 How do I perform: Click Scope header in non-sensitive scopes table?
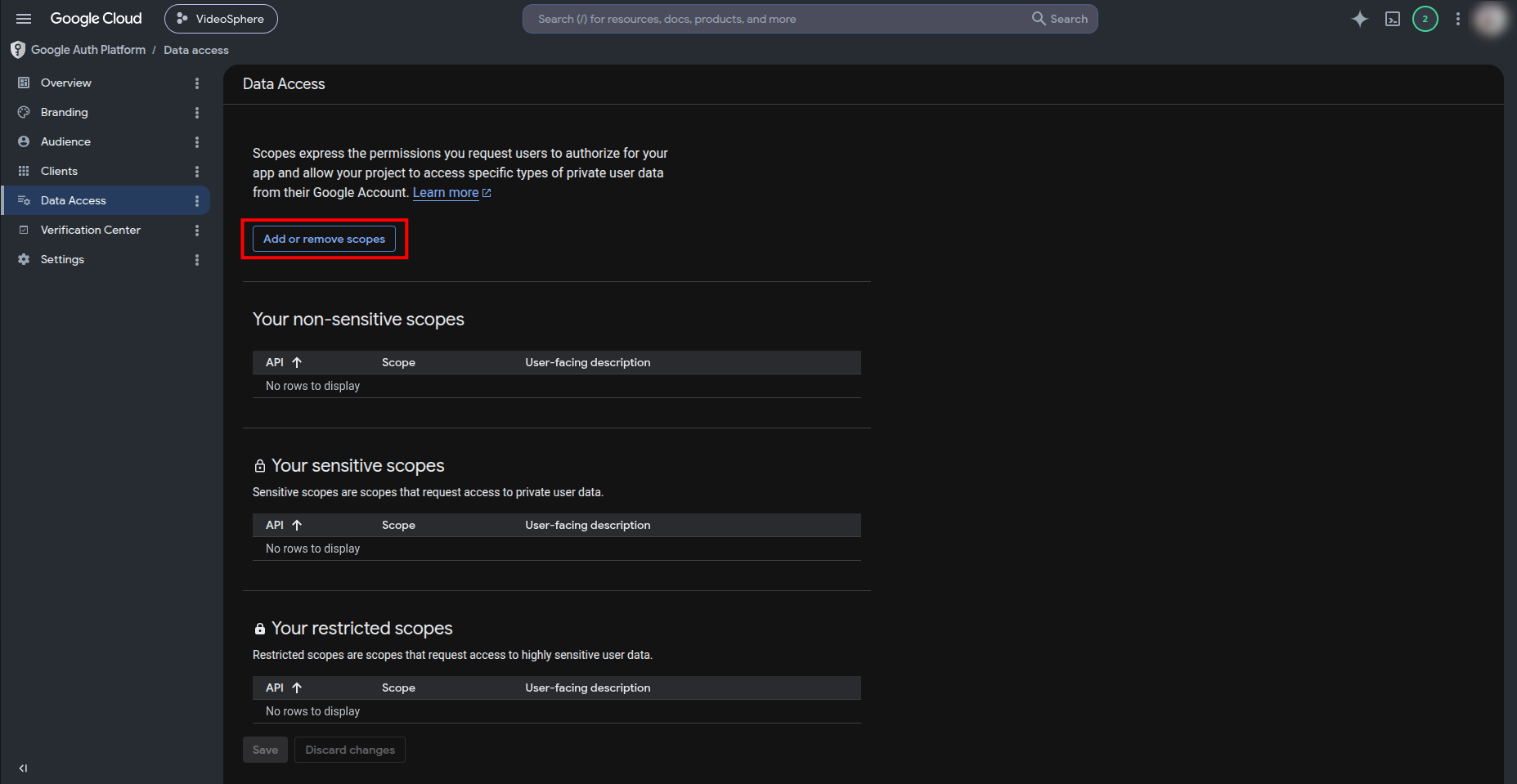[x=398, y=362]
